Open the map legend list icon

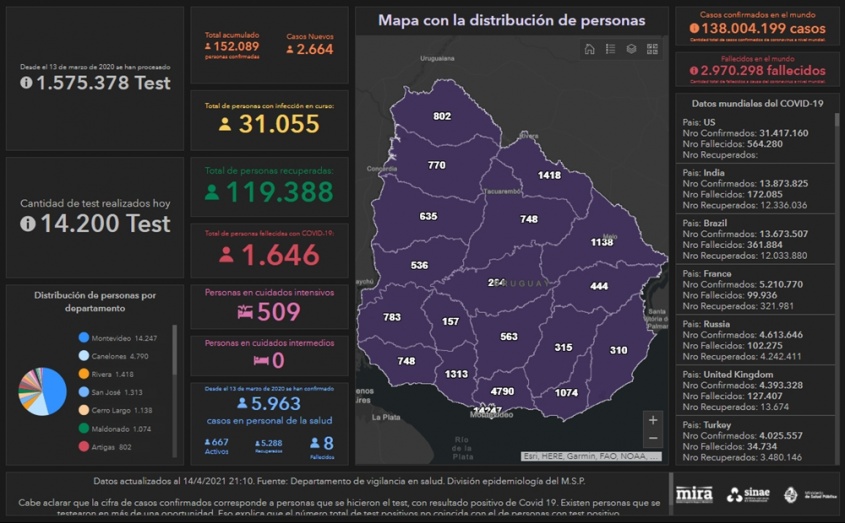pos(610,49)
